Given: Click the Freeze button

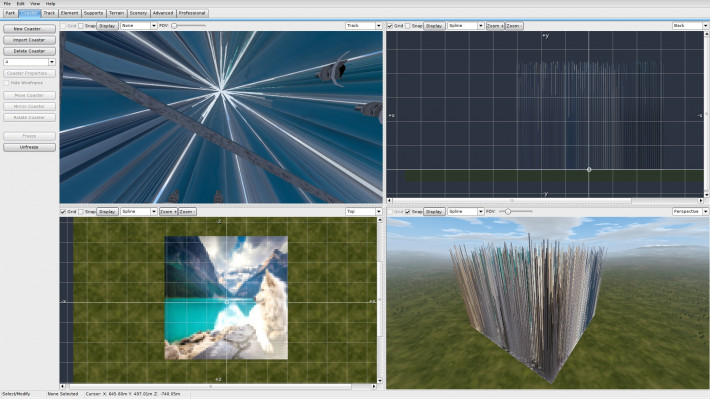Looking at the screenshot, I should [29, 136].
